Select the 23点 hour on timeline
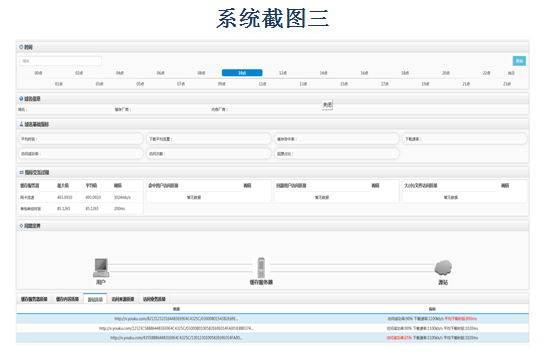The image size is (544, 361). pyautogui.click(x=507, y=84)
